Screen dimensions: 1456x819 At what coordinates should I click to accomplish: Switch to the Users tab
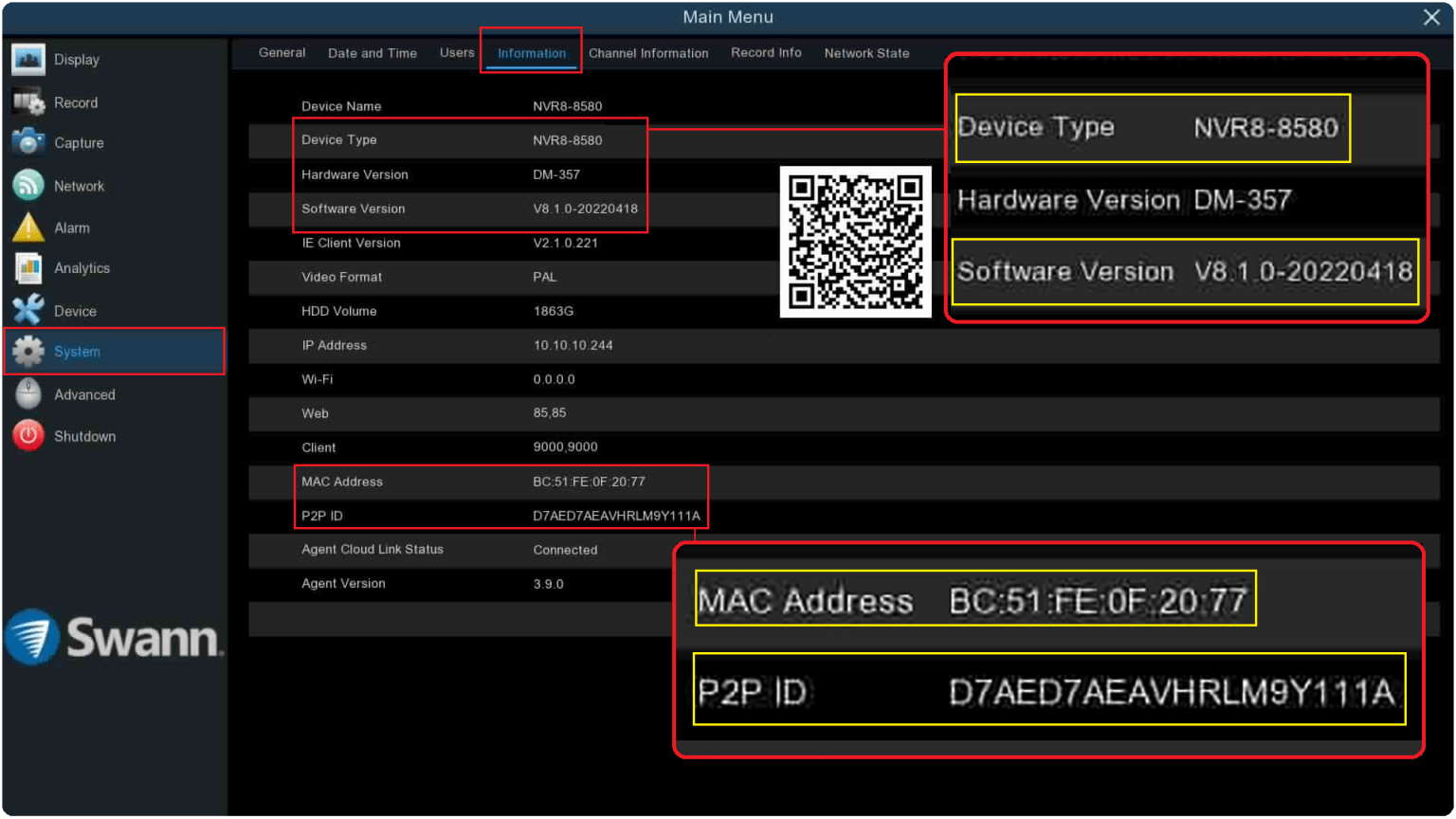click(x=457, y=53)
